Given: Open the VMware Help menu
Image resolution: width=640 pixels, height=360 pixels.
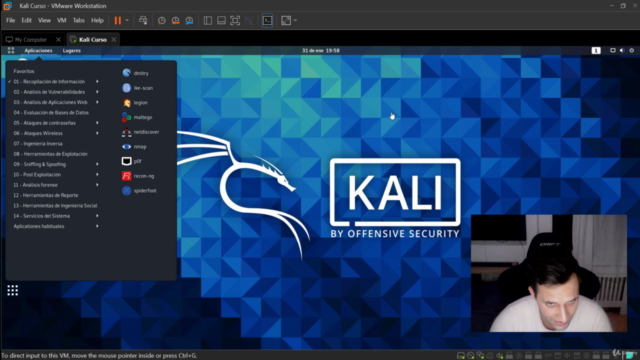Looking at the screenshot, I should tap(97, 20).
